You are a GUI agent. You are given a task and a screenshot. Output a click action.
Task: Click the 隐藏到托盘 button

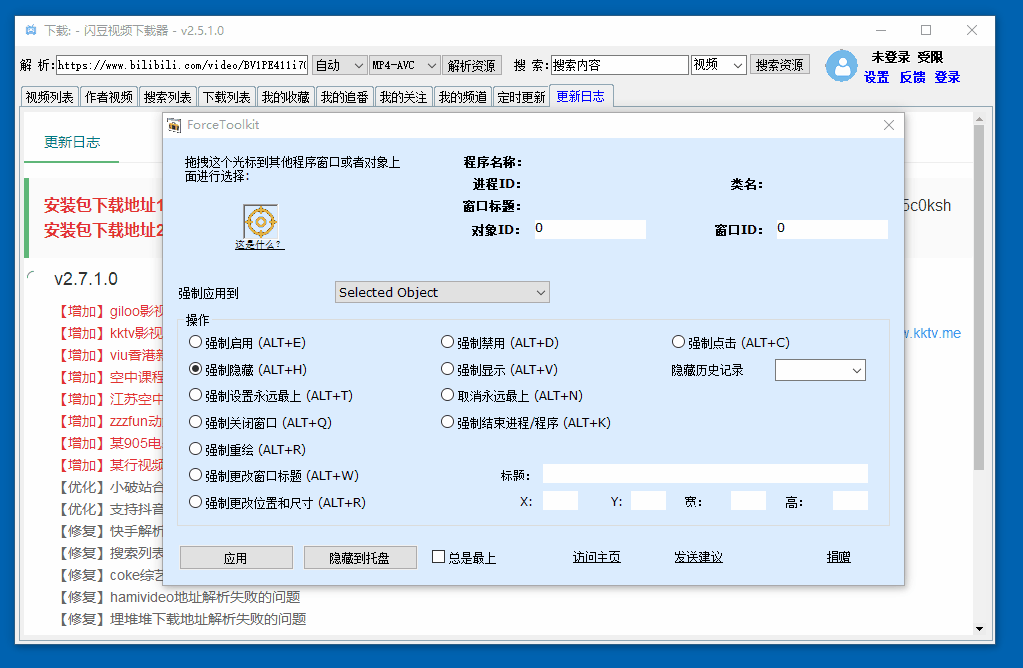click(x=360, y=558)
